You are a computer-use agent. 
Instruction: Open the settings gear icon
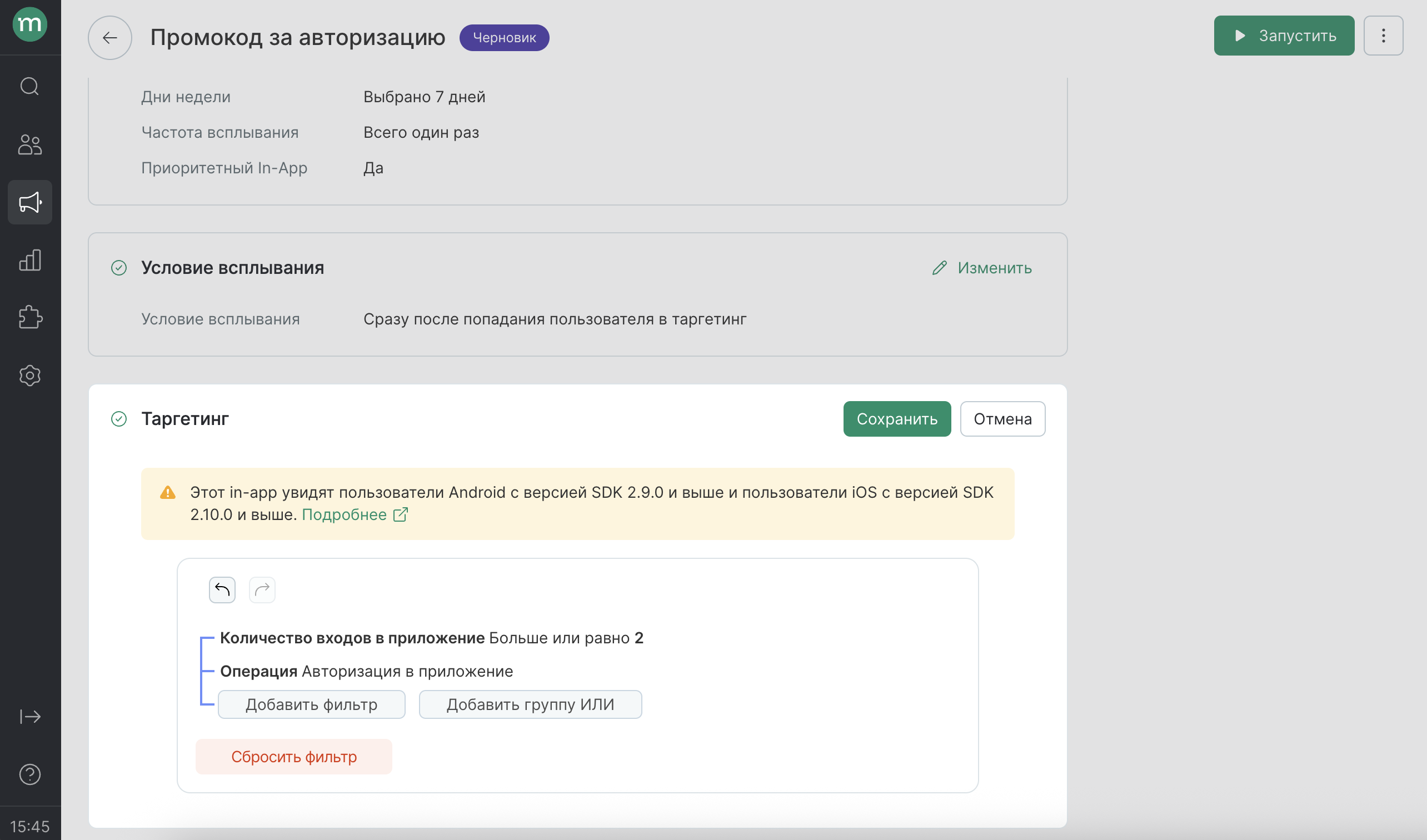coord(30,376)
